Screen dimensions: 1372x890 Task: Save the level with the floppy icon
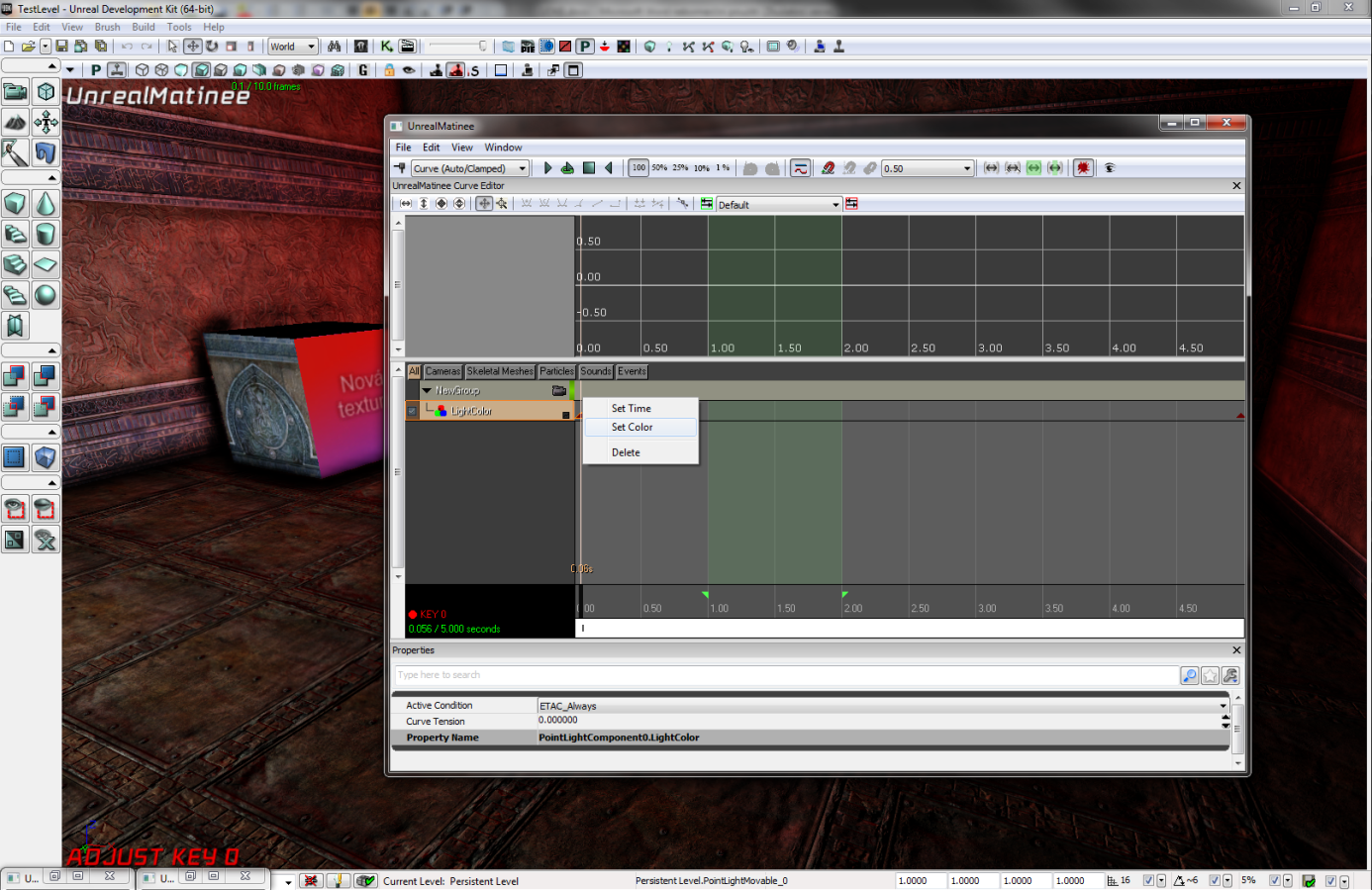(x=61, y=47)
